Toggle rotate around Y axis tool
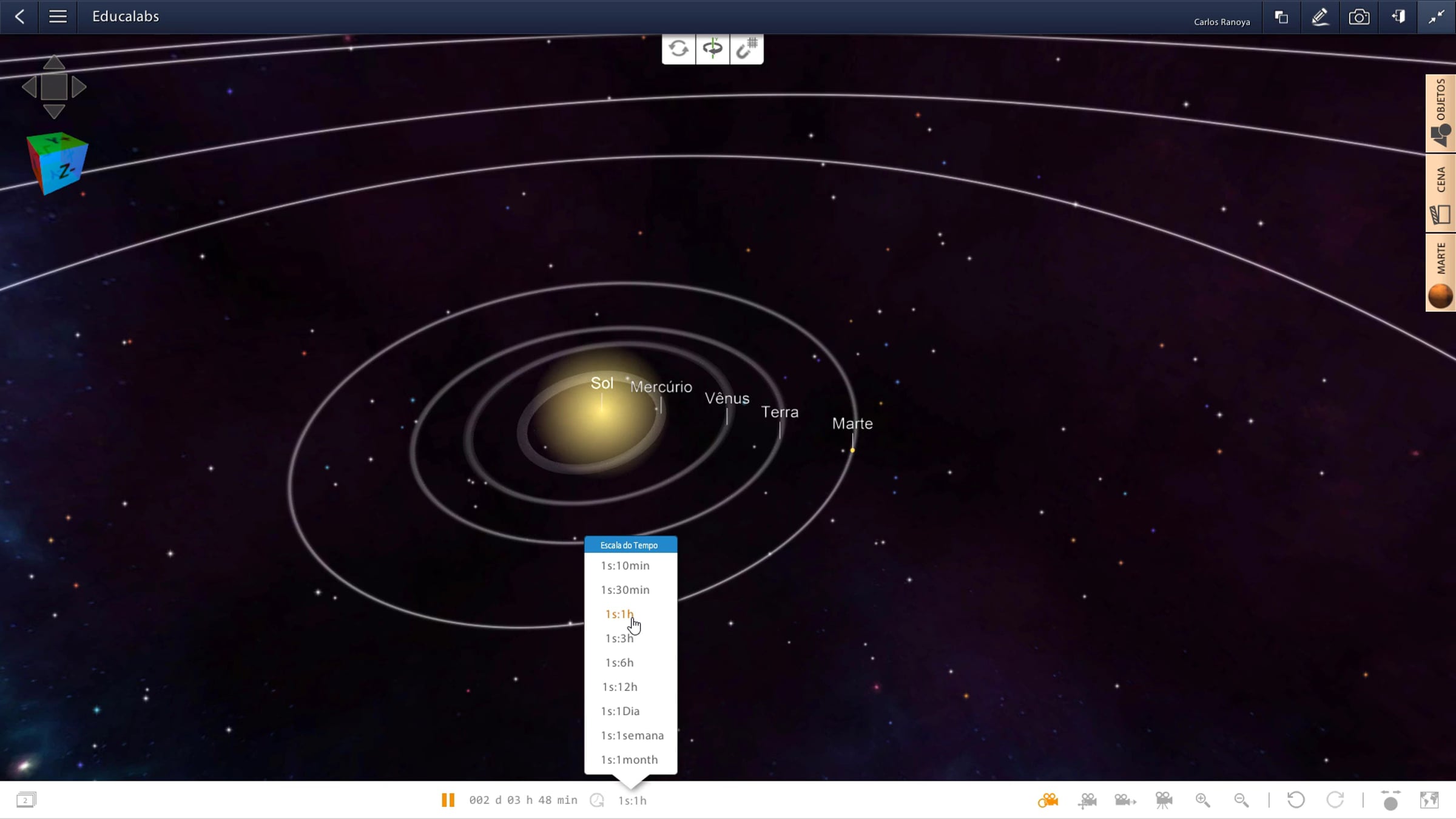This screenshot has height=819, width=1456. pyautogui.click(x=713, y=49)
